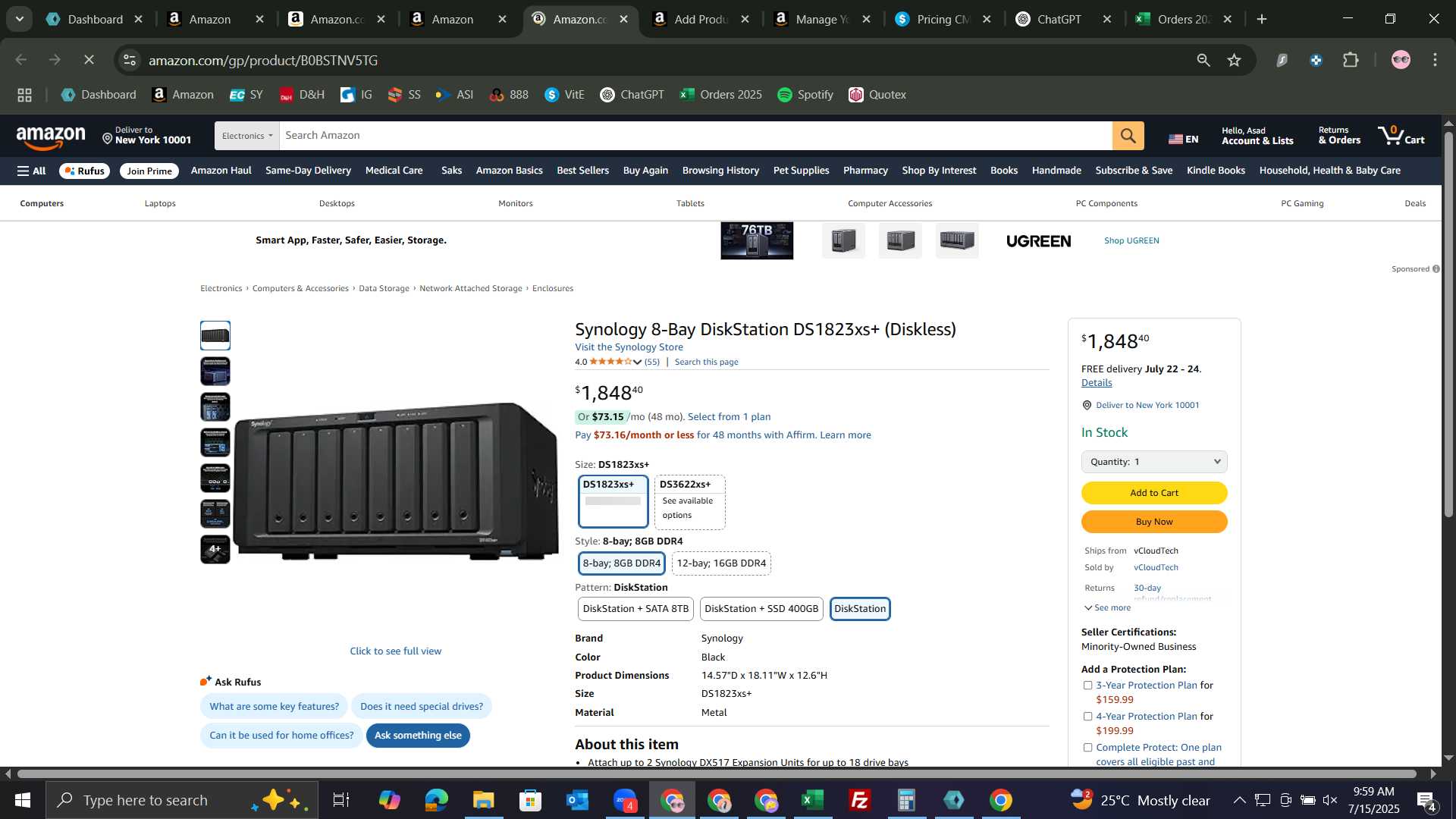
Task: Open Windows Start menu
Action: coord(22,800)
